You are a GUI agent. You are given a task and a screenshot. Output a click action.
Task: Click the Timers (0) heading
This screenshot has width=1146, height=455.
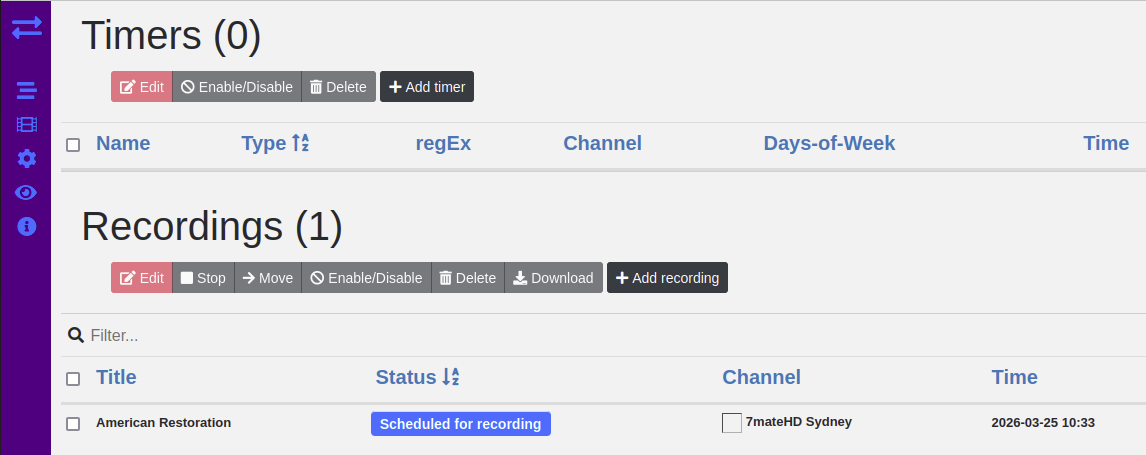[171, 35]
